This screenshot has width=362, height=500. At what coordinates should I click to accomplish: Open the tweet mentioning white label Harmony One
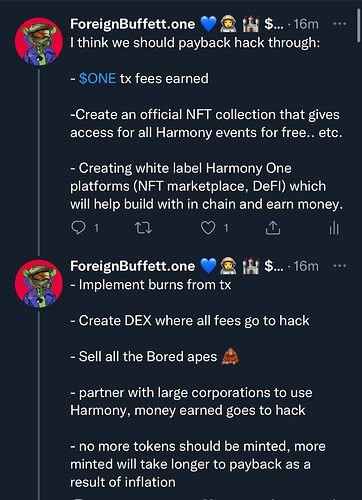[x=206, y=123]
